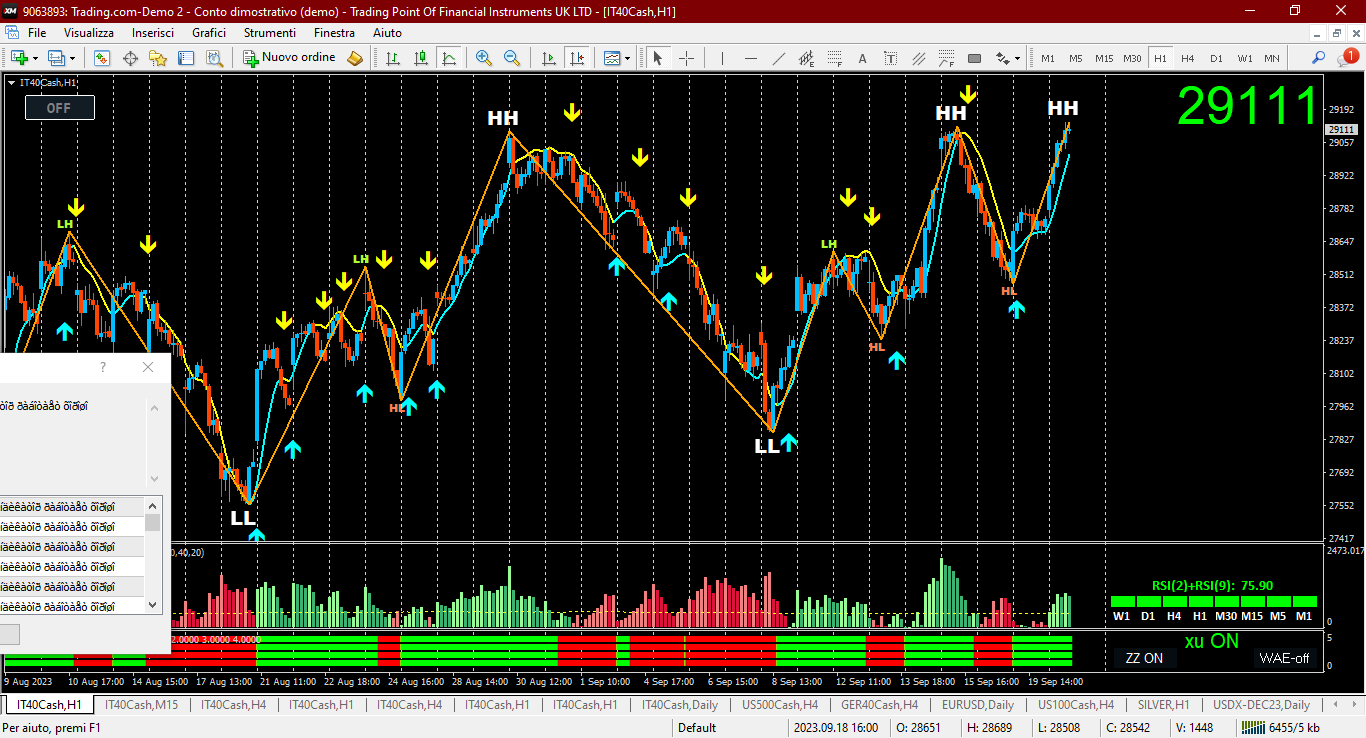
Task: Select the Fibonacci retracement tool
Action: click(835, 58)
